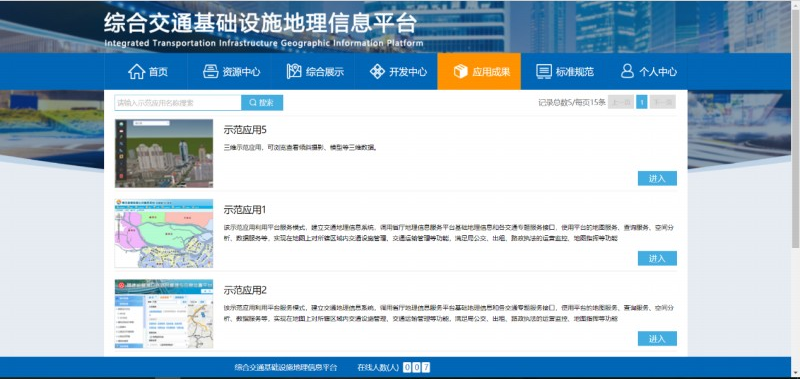Switch to the 开发中心 tab
The height and width of the screenshot is (379, 800).
(x=396, y=71)
